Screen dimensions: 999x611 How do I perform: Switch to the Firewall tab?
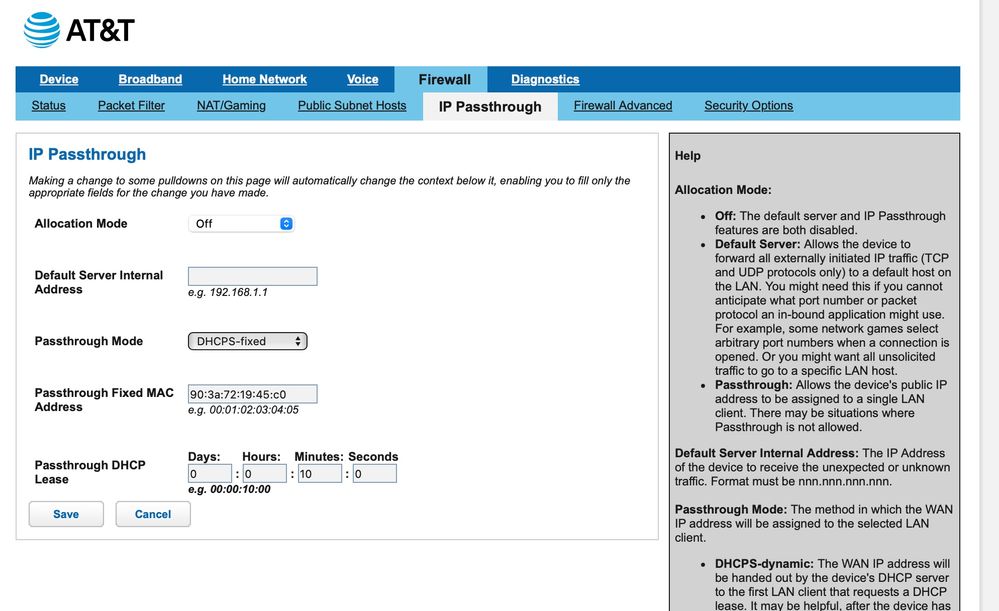(443, 79)
